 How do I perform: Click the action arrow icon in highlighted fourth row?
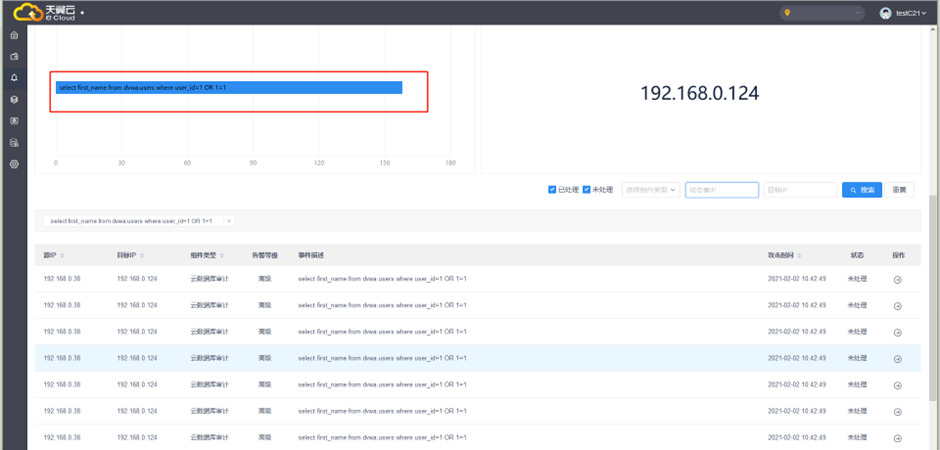click(897, 358)
